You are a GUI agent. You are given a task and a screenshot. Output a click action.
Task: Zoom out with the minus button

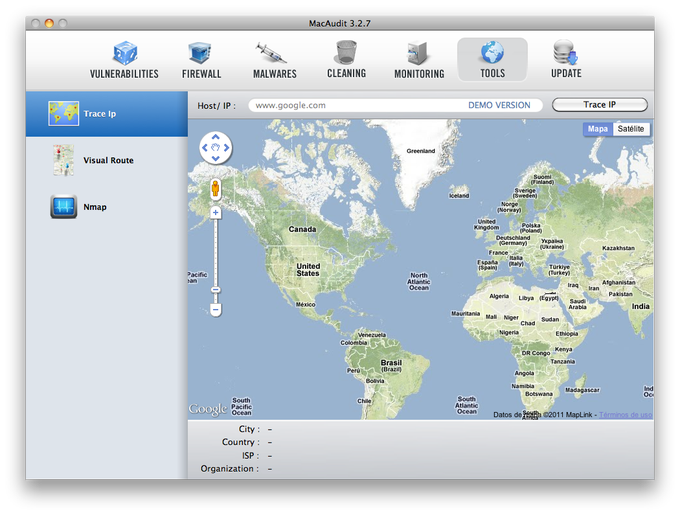(216, 310)
